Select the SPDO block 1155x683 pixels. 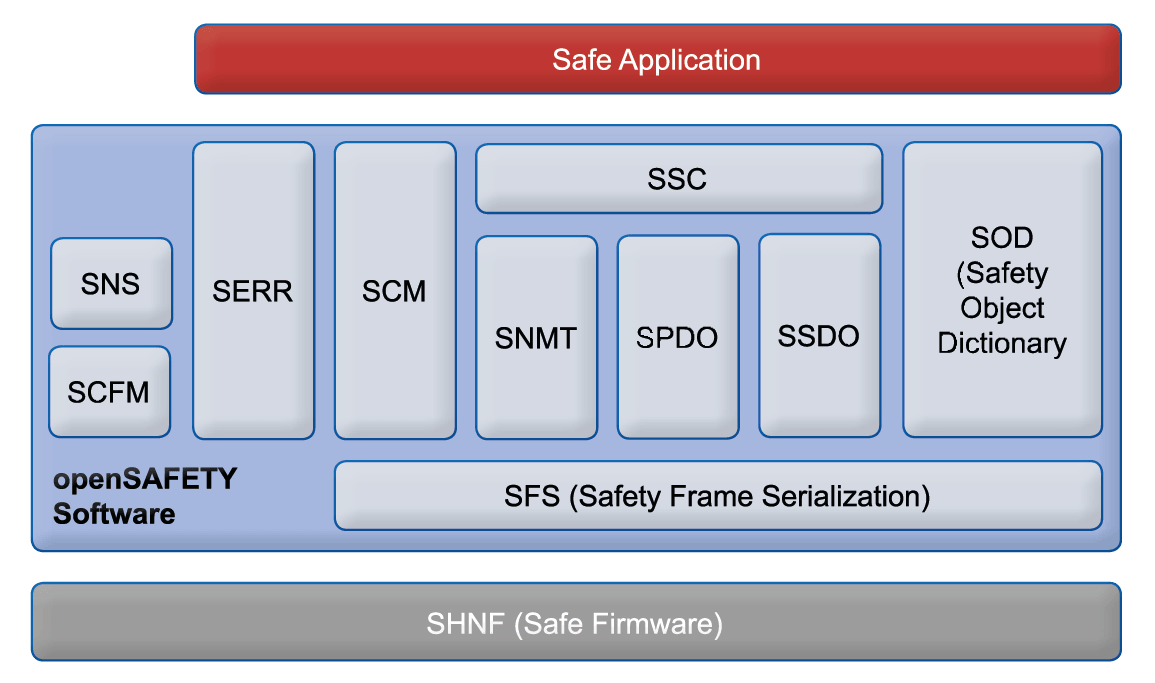click(x=678, y=337)
